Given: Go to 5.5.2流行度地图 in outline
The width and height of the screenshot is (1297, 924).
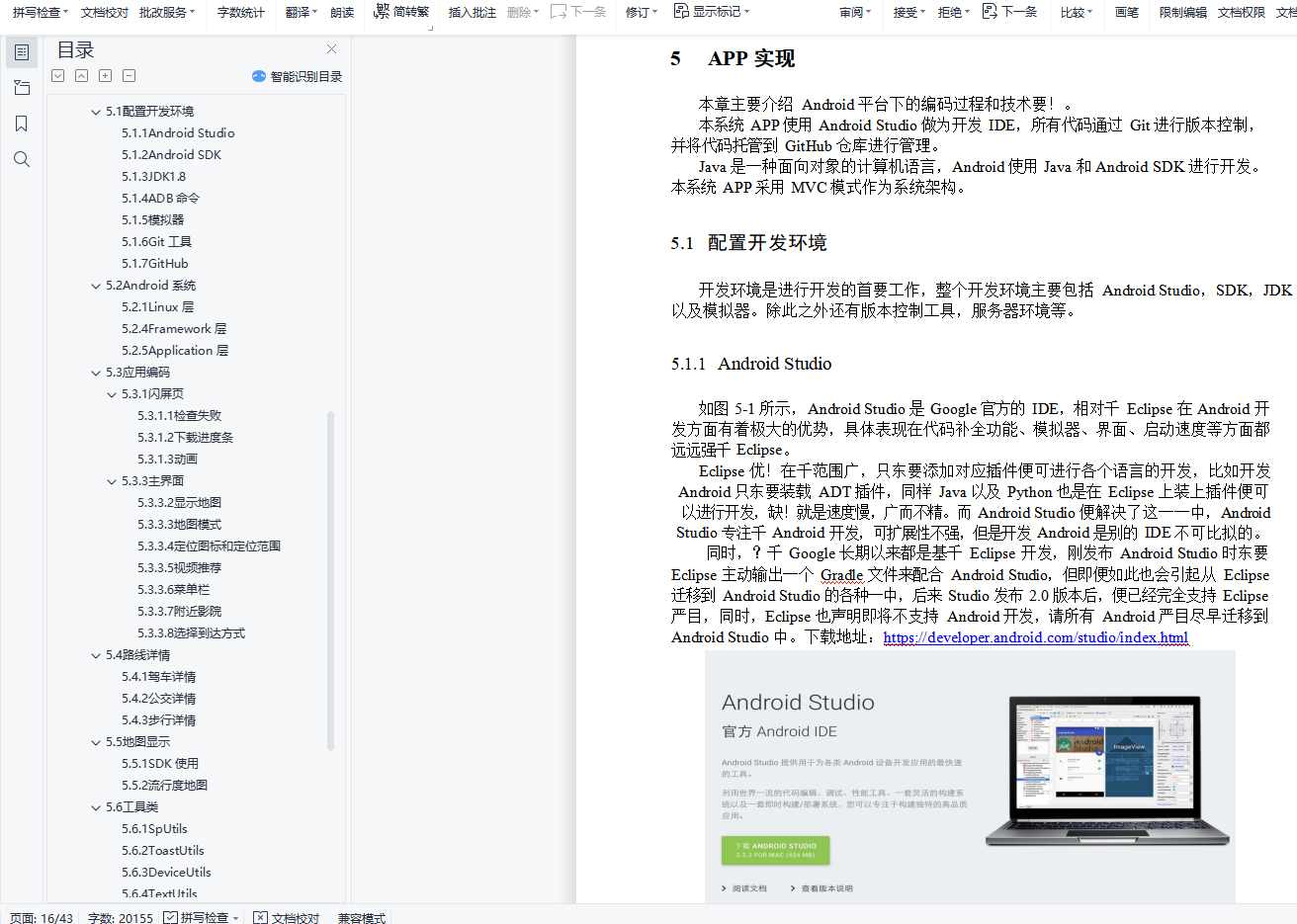Looking at the screenshot, I should [165, 786].
